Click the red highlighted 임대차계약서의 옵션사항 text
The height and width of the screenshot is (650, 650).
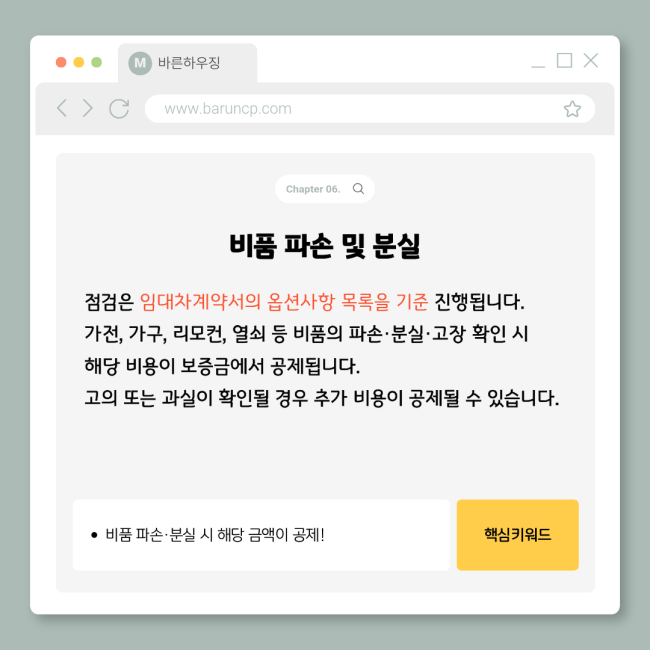coord(237,301)
